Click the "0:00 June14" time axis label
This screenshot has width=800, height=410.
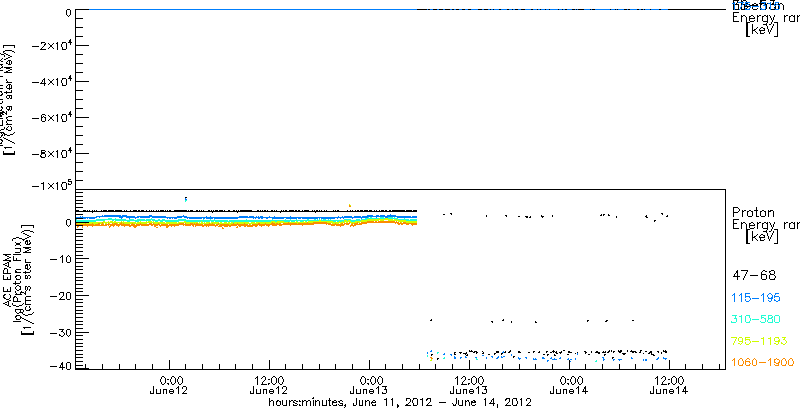[x=569, y=386]
